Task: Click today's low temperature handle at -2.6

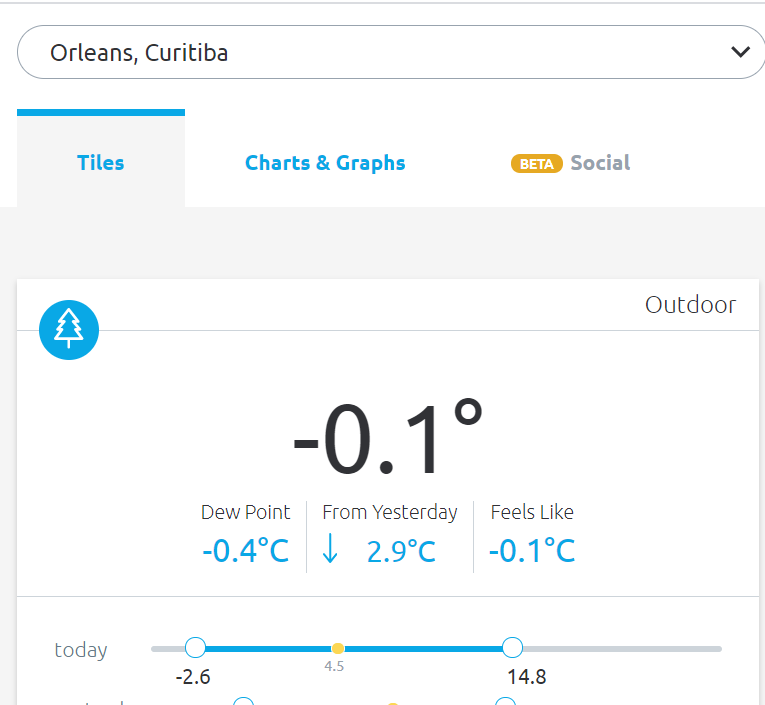Action: tap(196, 648)
